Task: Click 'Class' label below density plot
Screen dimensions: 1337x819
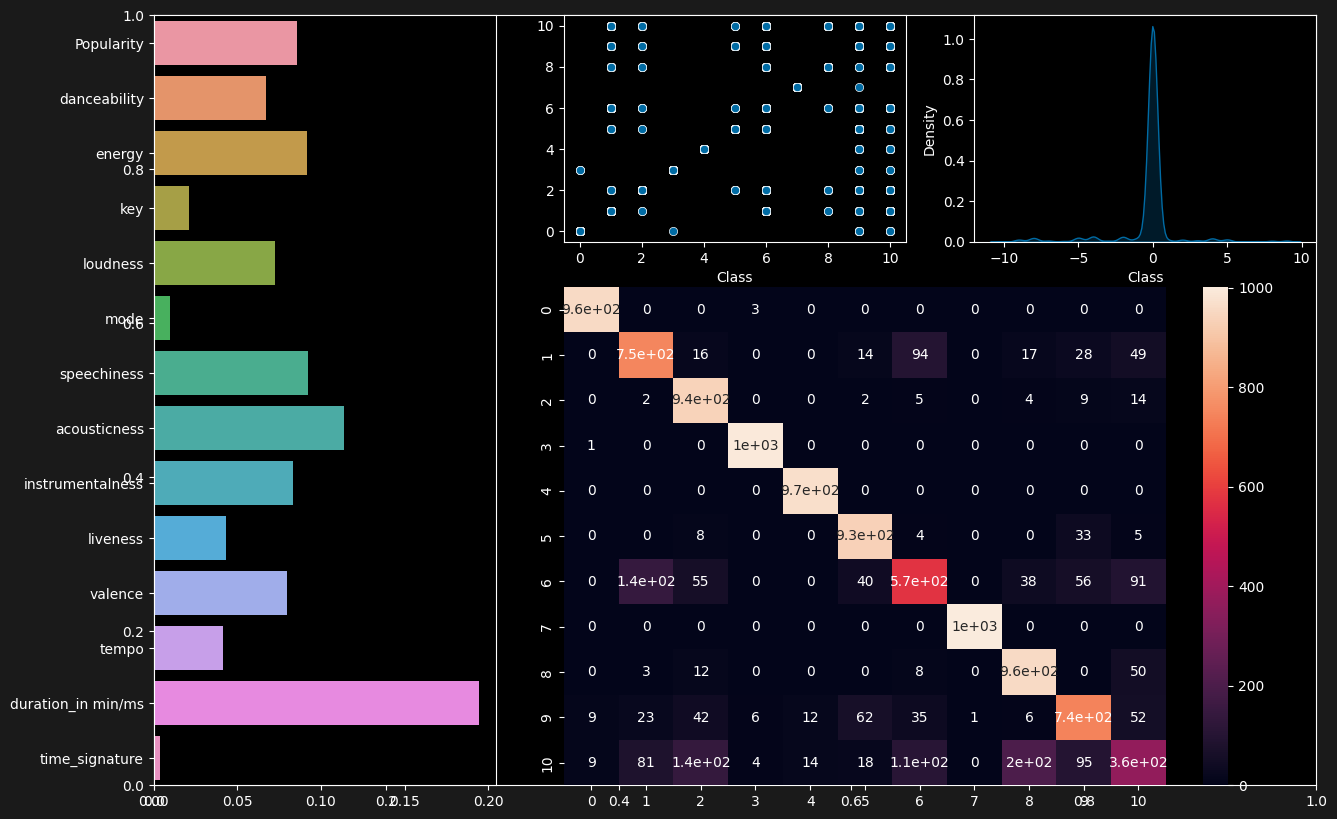Action: 1145,277
